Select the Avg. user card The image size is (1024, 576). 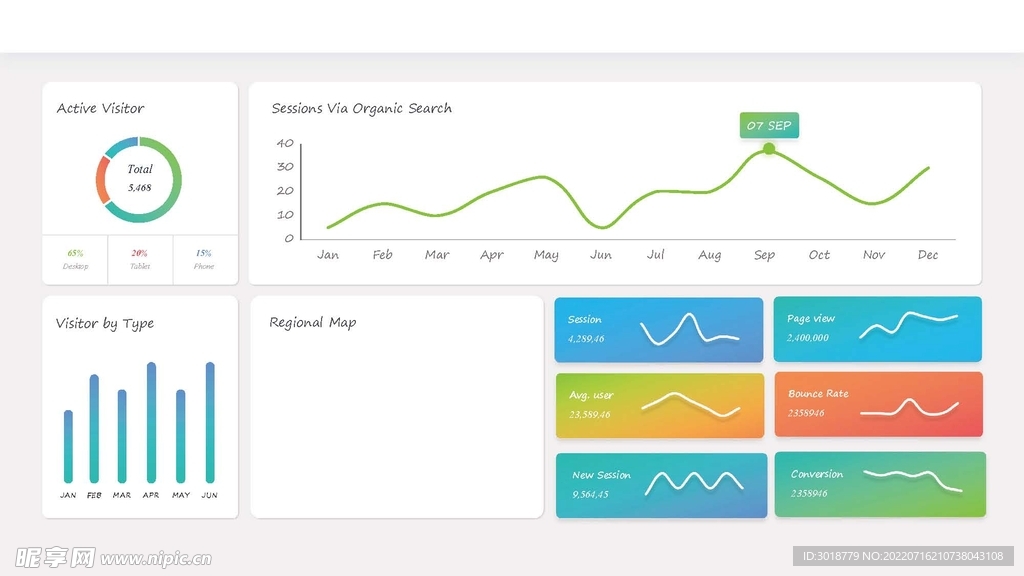point(659,405)
